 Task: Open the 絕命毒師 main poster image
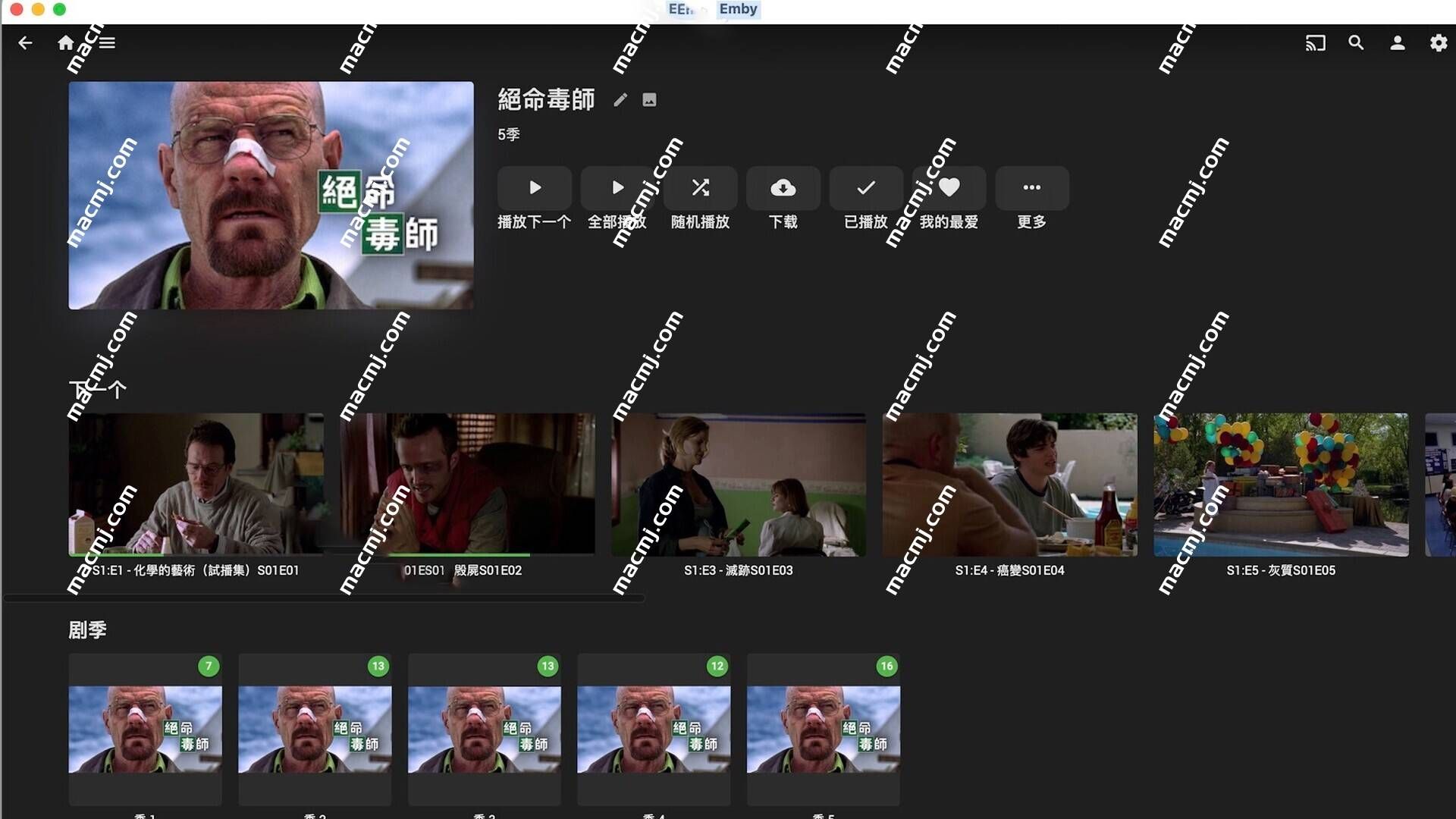click(271, 196)
